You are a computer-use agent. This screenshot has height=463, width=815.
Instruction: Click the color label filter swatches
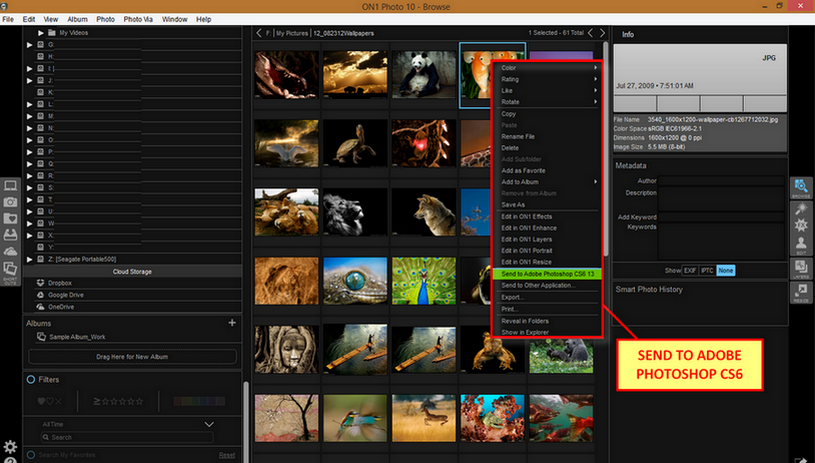(x=199, y=401)
